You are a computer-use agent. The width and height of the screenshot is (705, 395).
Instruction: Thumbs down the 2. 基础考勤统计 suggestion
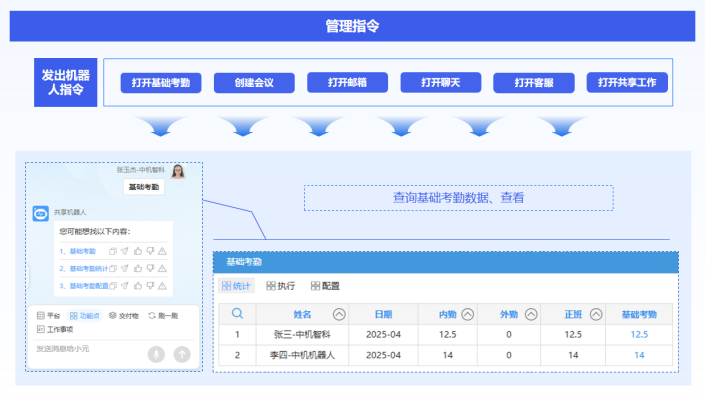click(x=150, y=268)
